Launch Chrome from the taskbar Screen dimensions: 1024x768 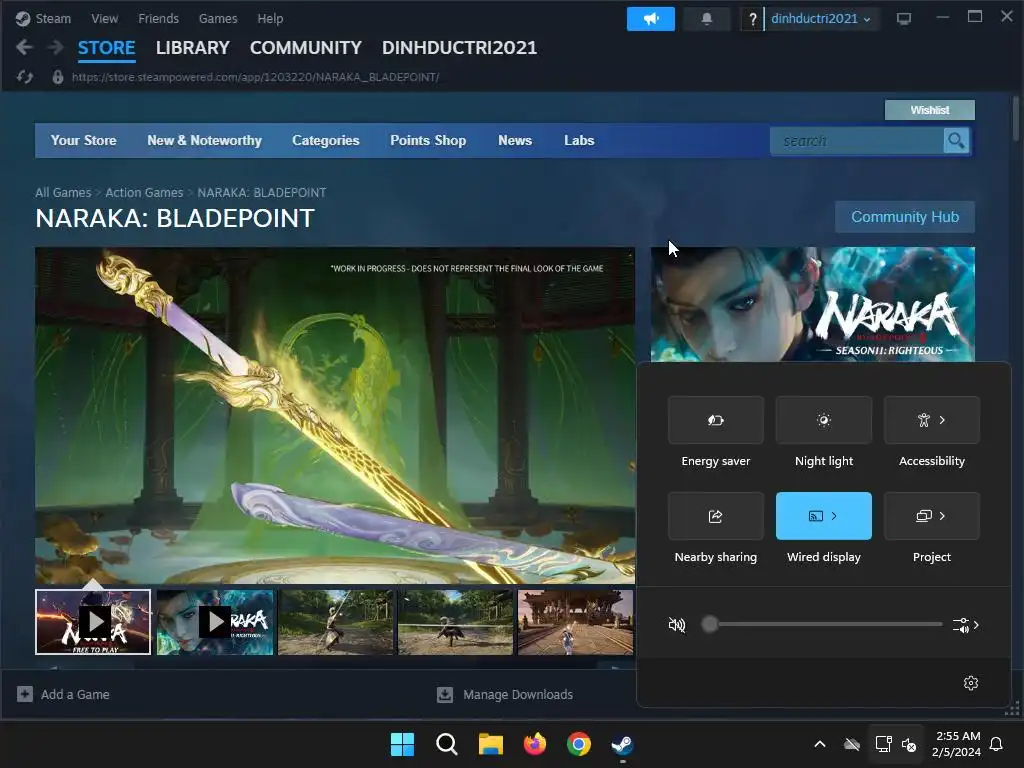pyautogui.click(x=579, y=744)
